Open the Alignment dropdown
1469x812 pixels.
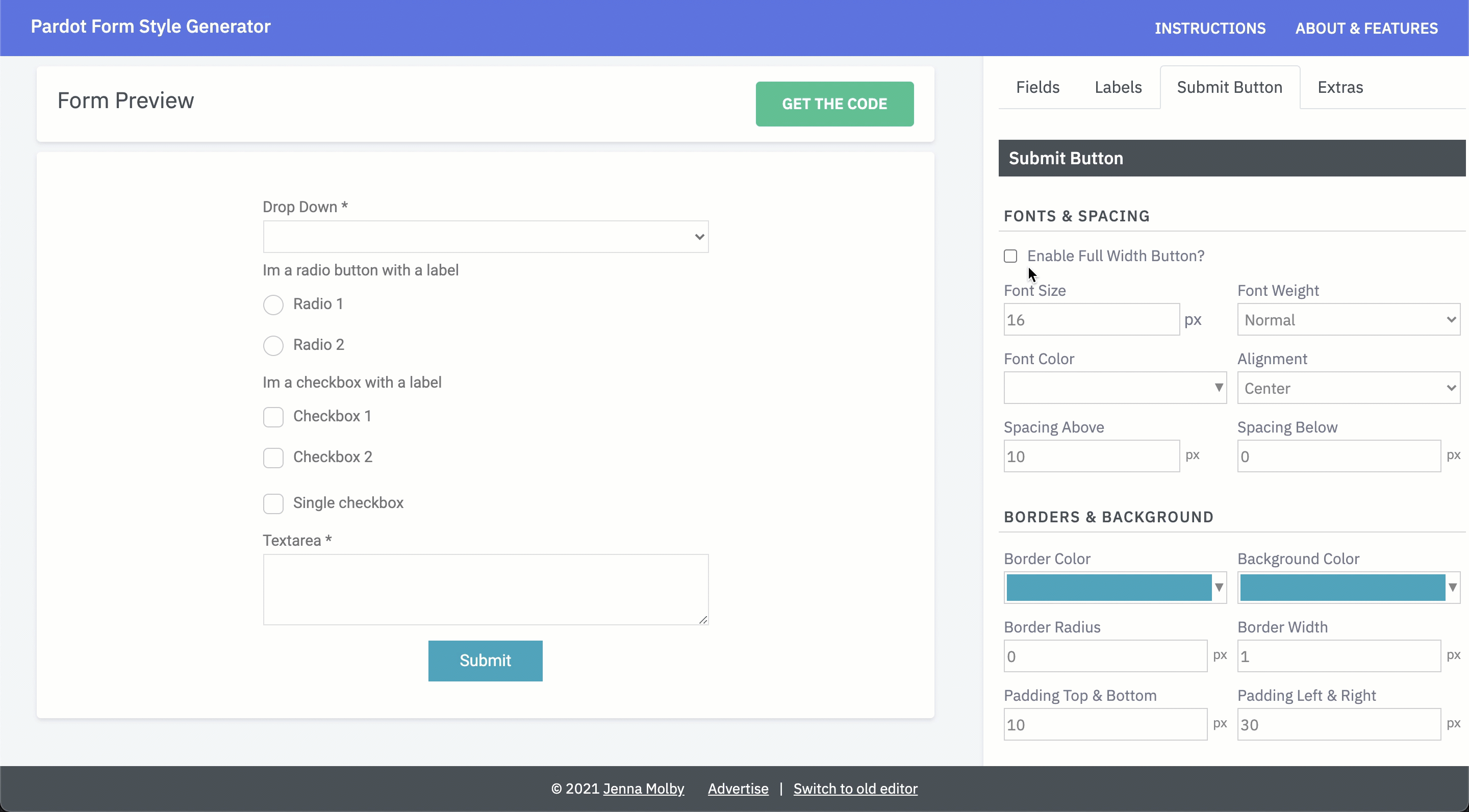tap(1348, 388)
